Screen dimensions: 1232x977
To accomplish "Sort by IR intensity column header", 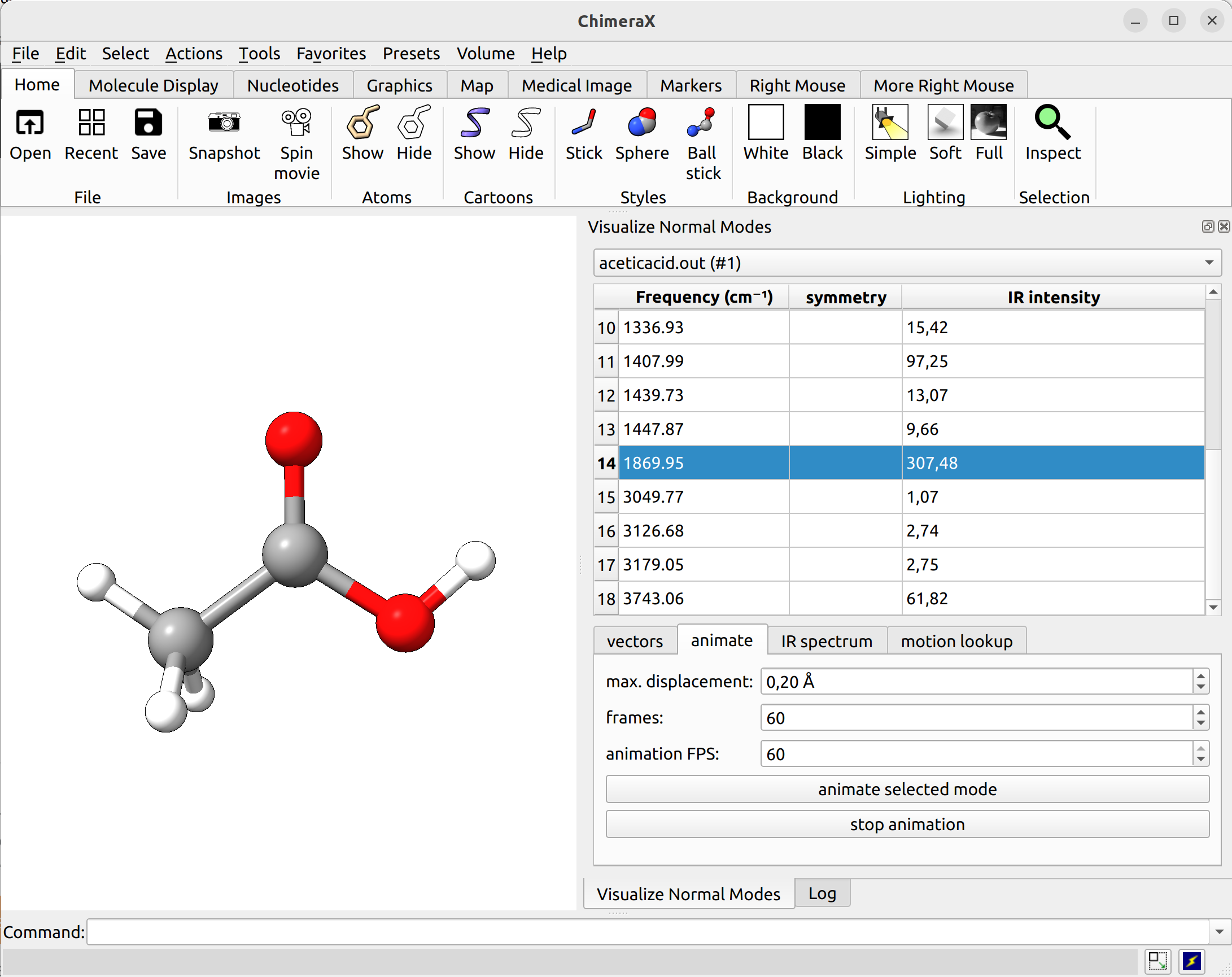I will point(1053,297).
